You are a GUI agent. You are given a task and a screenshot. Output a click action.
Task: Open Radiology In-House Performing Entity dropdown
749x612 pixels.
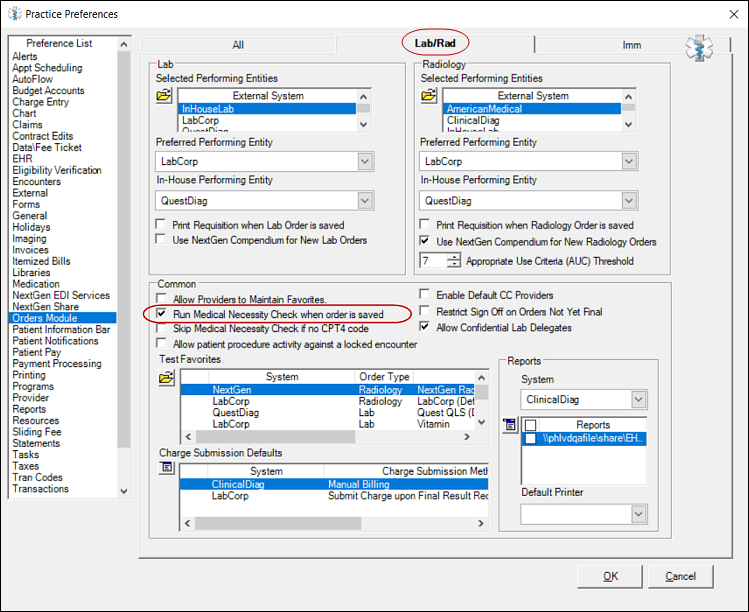629,201
